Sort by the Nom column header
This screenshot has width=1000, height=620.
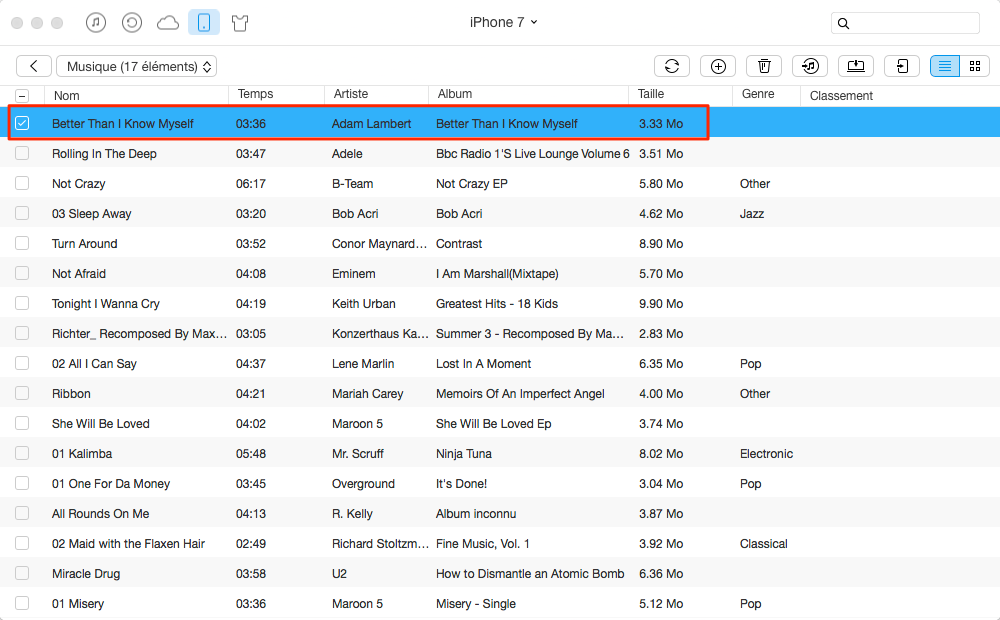pos(66,96)
